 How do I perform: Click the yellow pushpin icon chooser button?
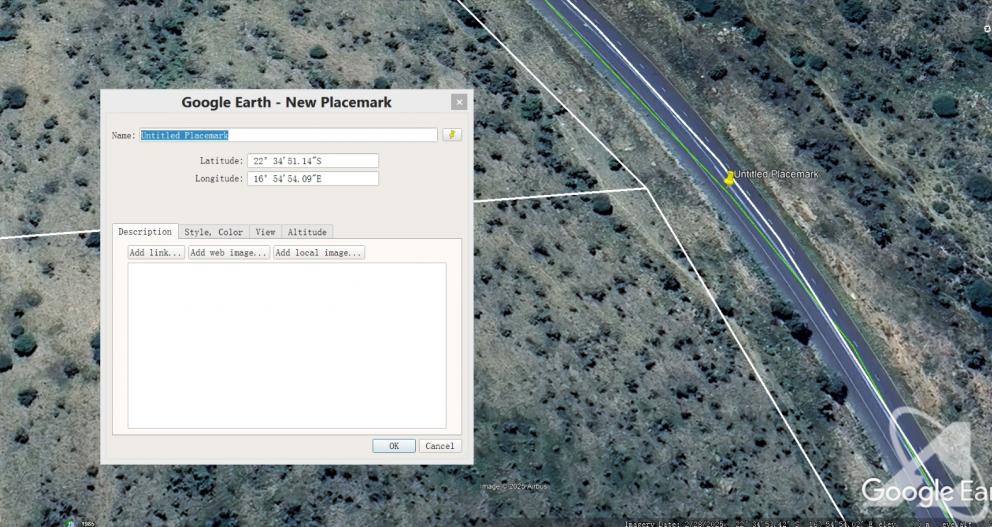(452, 135)
